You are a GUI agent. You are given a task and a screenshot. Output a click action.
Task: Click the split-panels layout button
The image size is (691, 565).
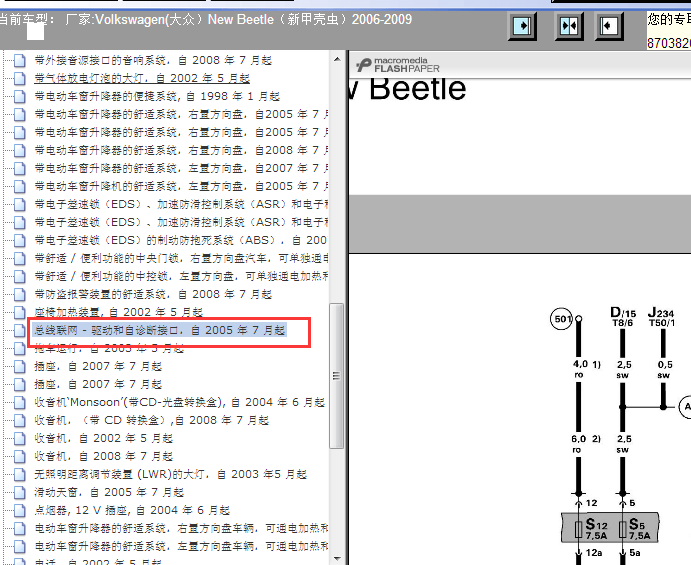coord(569,26)
